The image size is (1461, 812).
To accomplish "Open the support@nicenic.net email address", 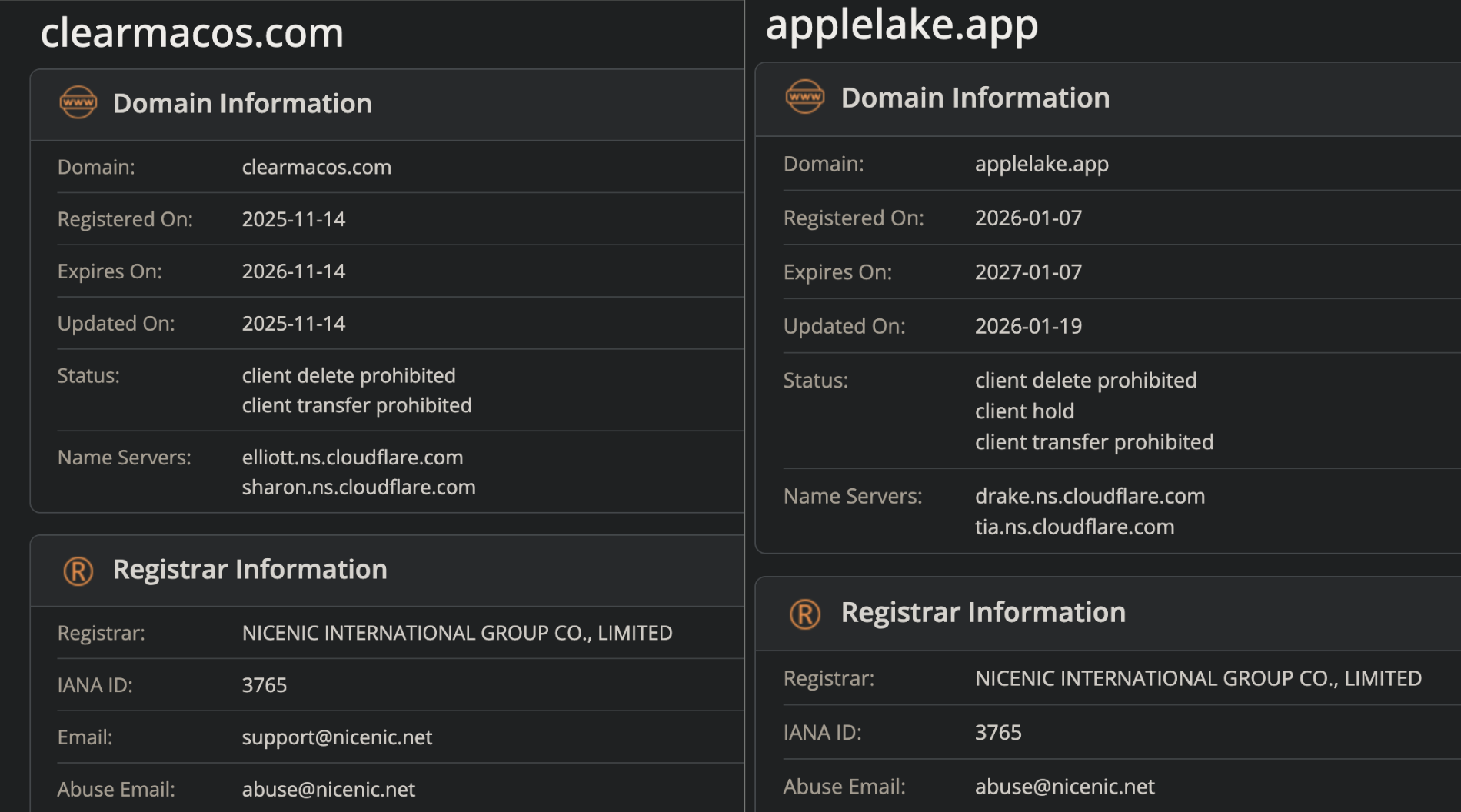I will click(337, 737).
